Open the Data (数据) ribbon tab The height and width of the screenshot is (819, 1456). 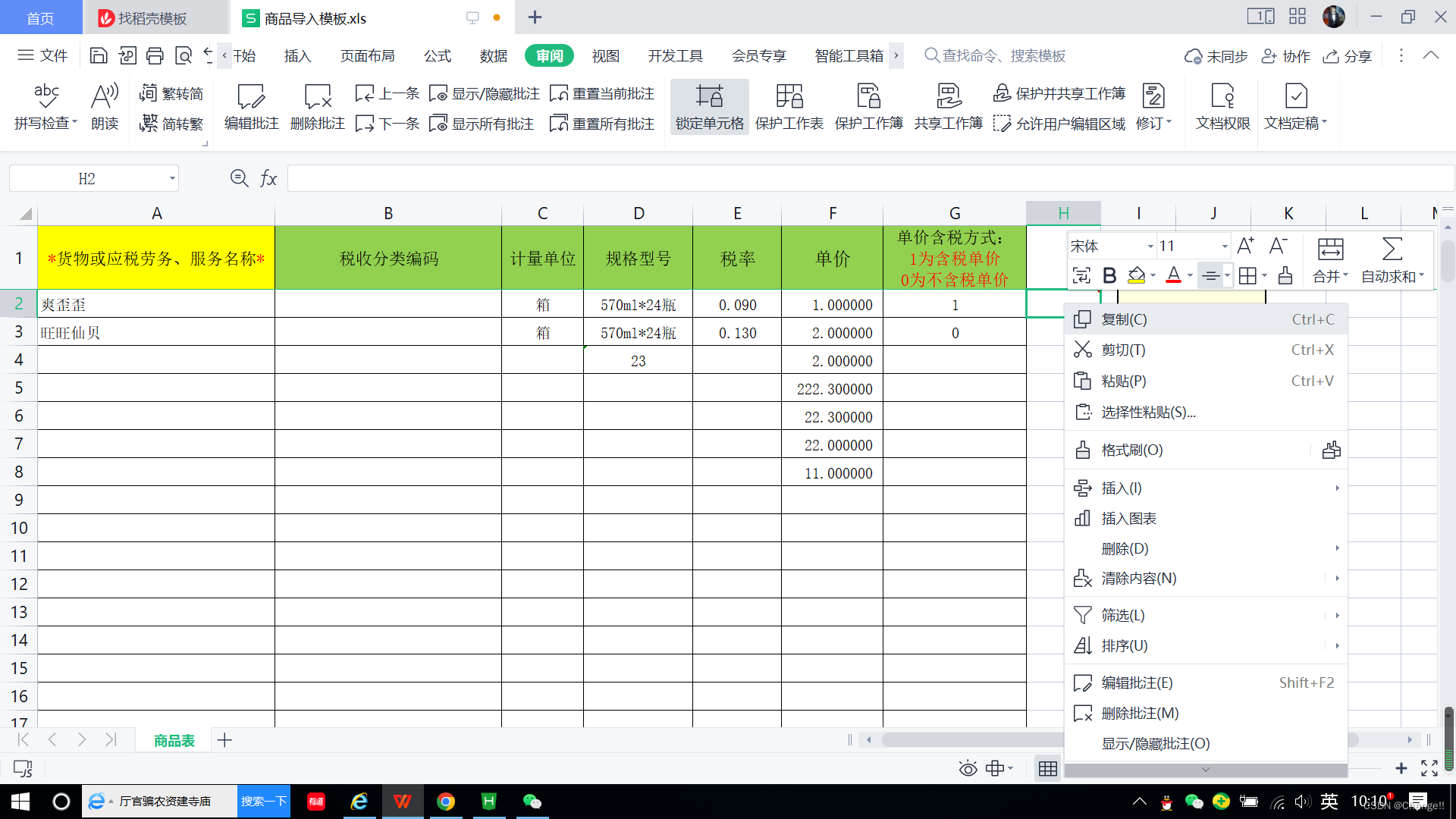tap(493, 56)
